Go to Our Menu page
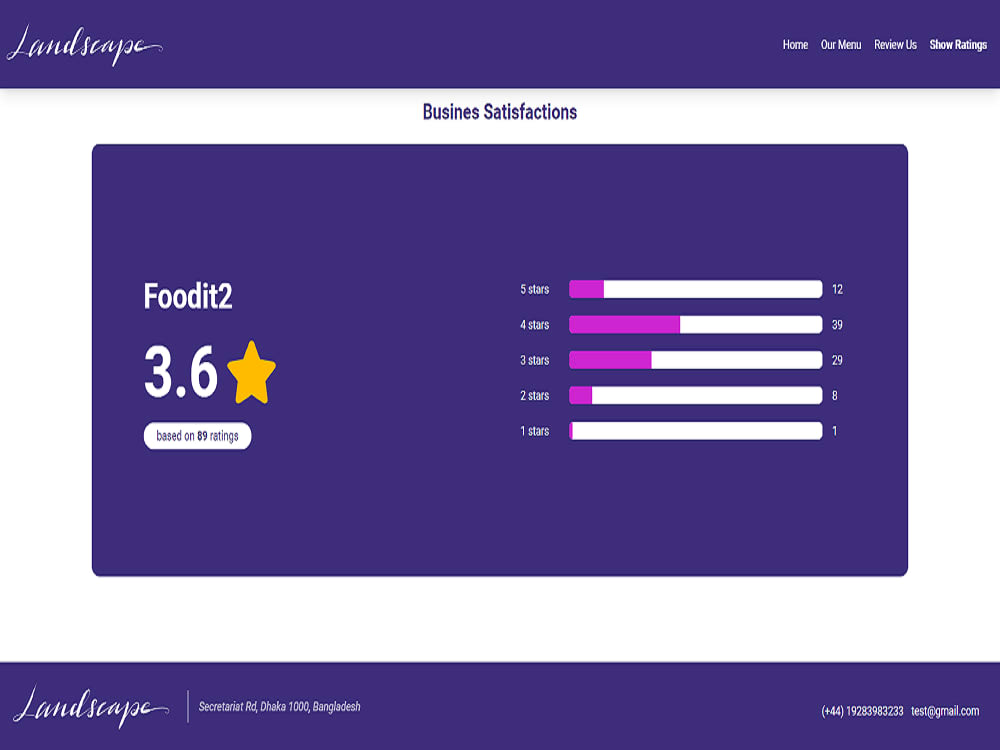Screen dimensions: 1000x750 [x=841, y=45]
